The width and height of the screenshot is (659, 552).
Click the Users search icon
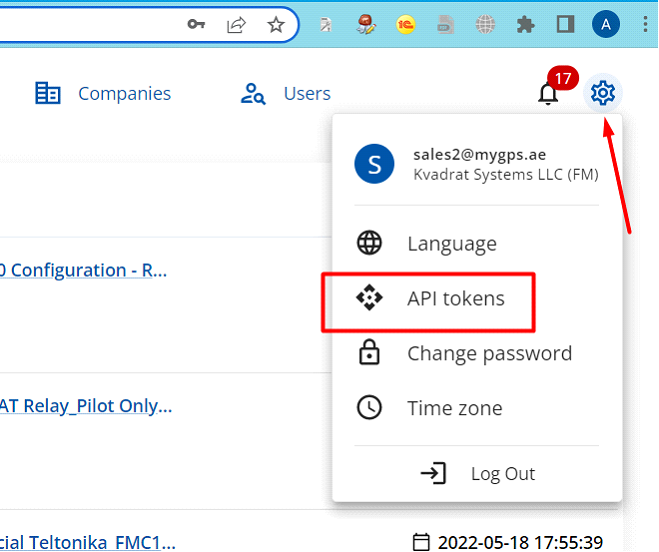252,94
